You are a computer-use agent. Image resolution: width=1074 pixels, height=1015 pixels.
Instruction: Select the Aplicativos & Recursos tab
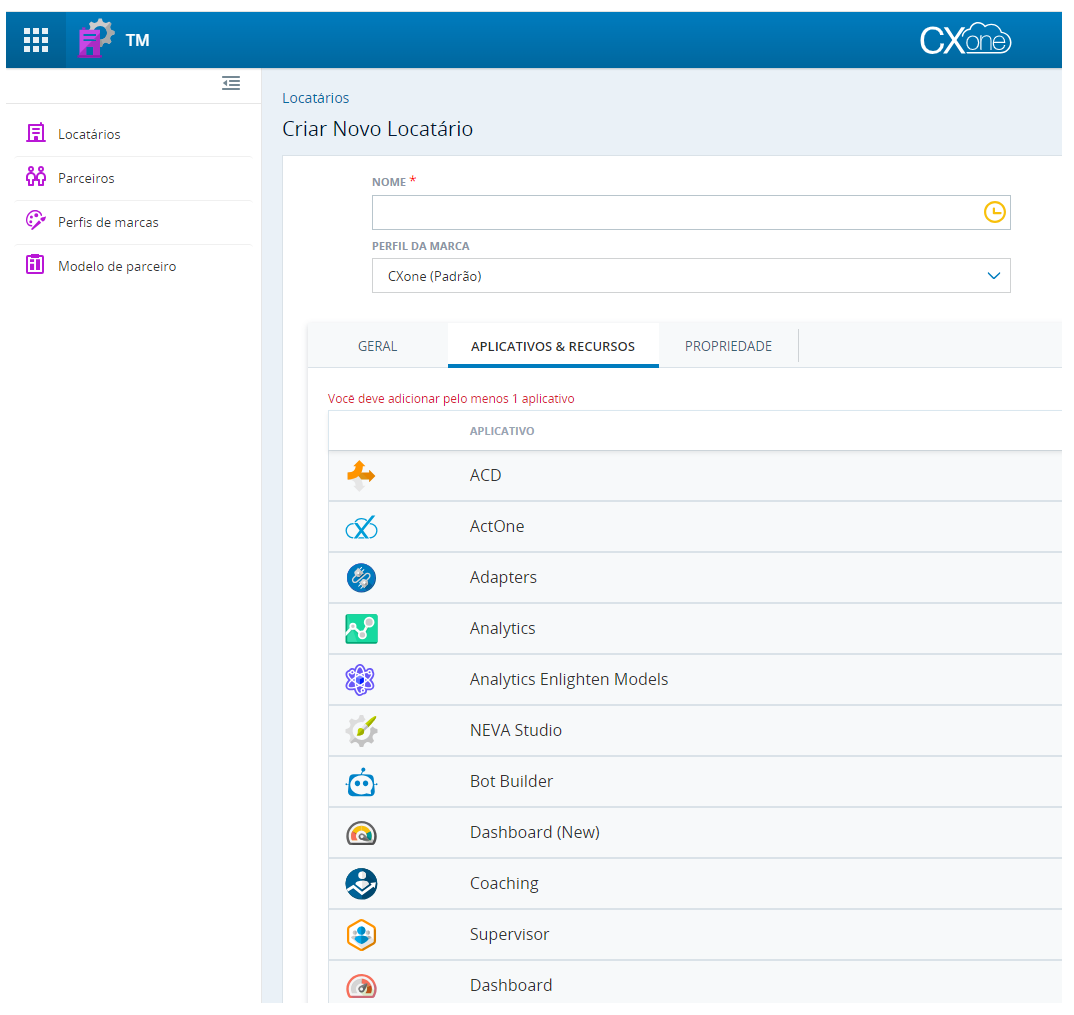point(553,347)
